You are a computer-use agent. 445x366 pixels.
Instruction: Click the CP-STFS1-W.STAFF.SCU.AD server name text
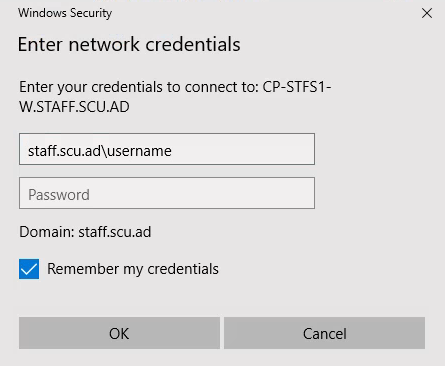click(175, 97)
